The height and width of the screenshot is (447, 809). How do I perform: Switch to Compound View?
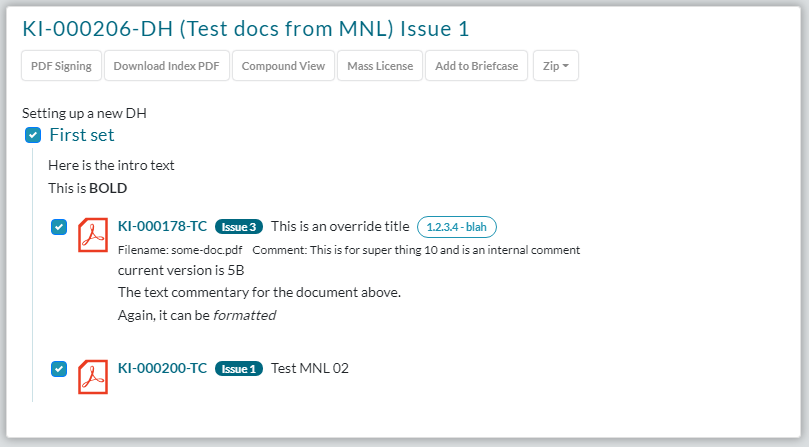[x=283, y=66]
